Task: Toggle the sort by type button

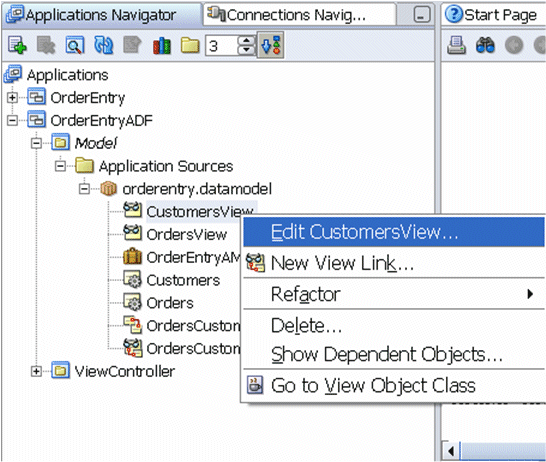Action: (271, 45)
